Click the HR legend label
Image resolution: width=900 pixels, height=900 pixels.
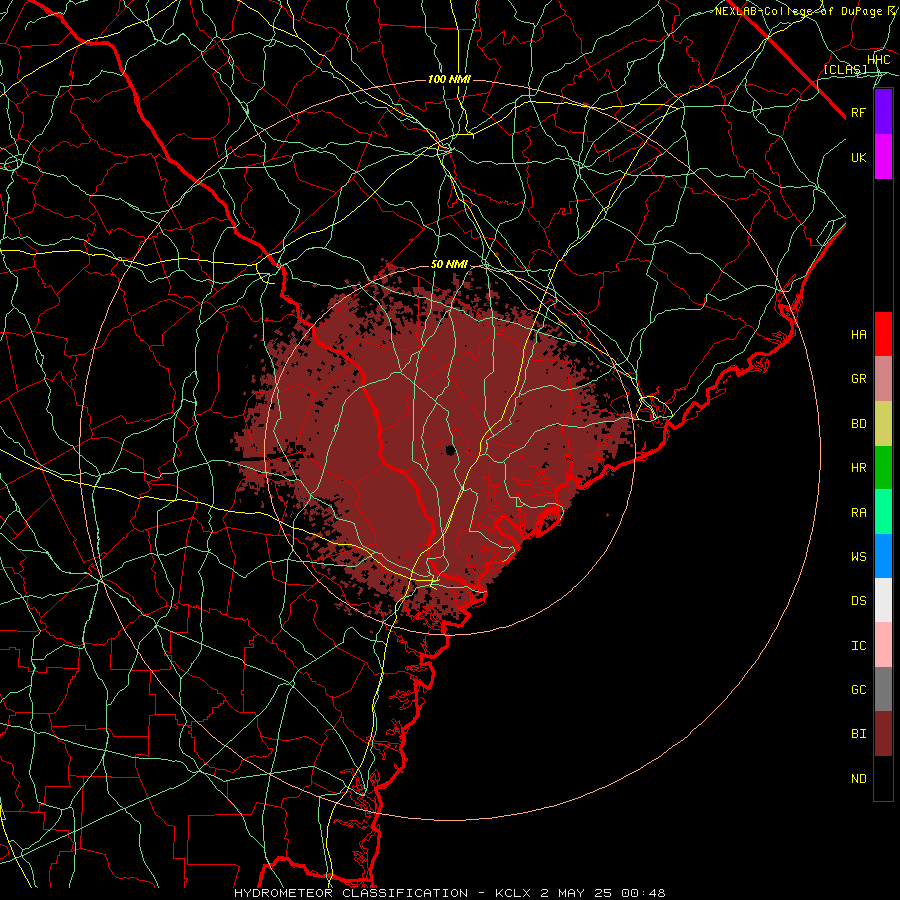pyautogui.click(x=859, y=468)
